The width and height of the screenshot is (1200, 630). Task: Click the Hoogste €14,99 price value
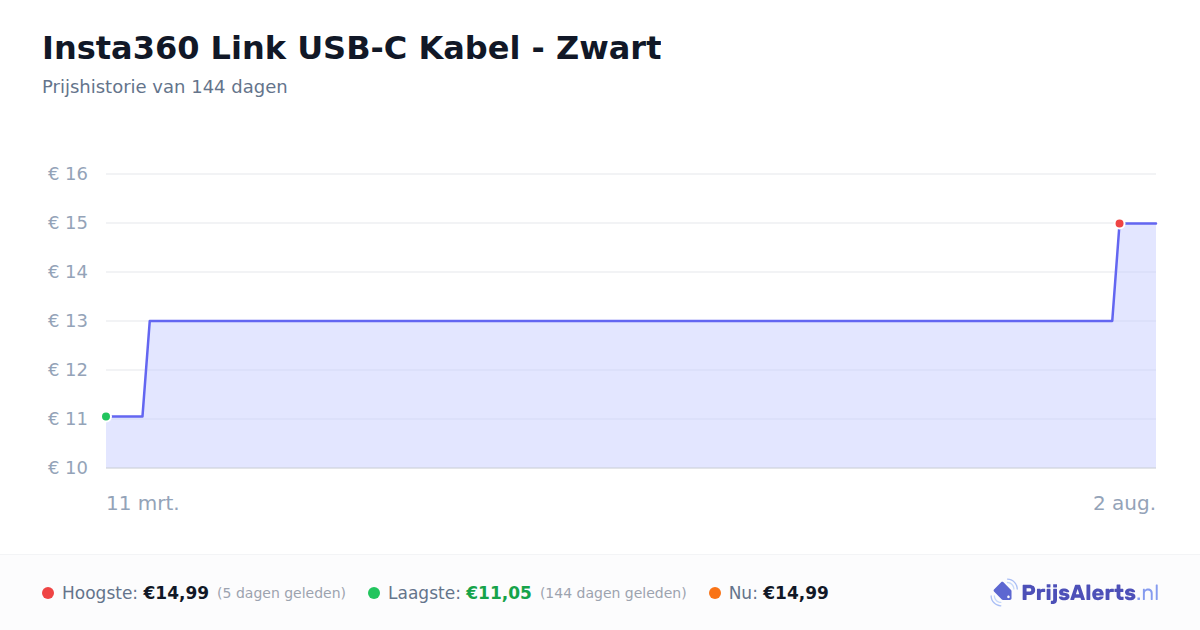[176, 593]
